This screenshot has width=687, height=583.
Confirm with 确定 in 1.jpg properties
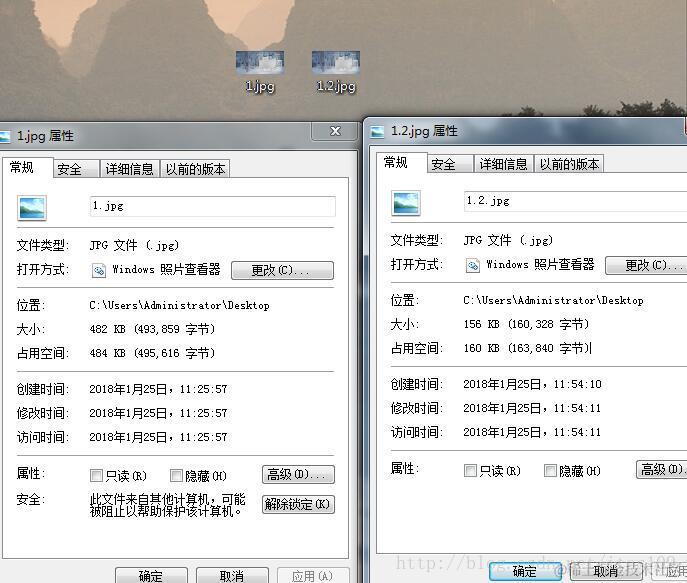151,576
